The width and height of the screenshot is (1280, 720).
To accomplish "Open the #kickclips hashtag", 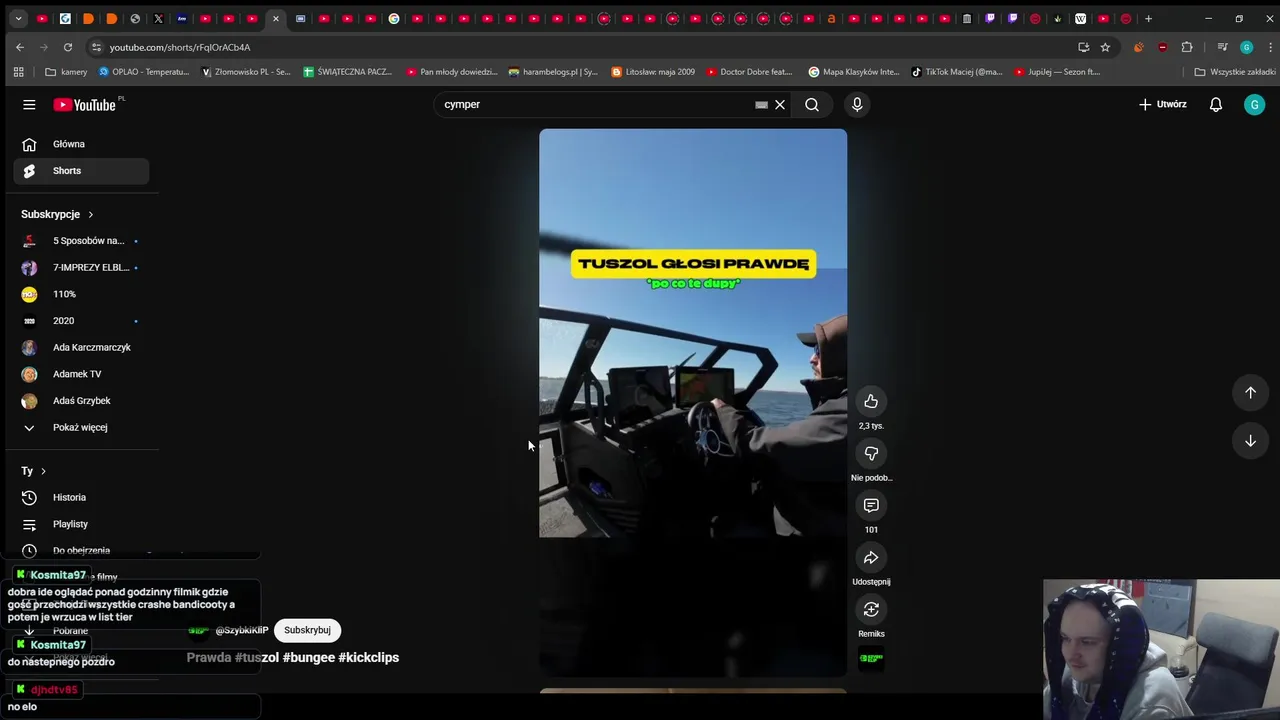I will tap(369, 657).
